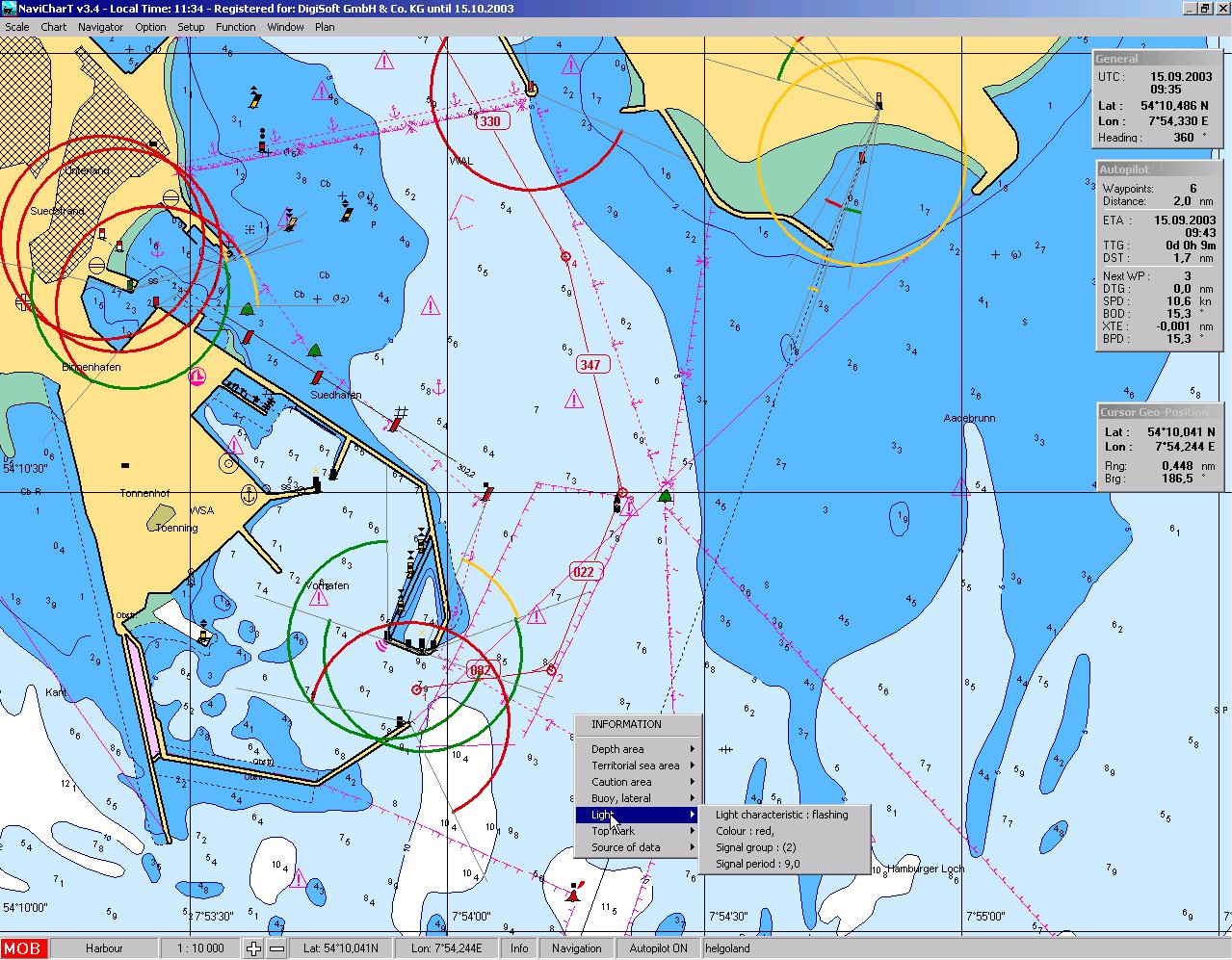1232x960 pixels.
Task: Click the zoom out minus button
Action: click(x=276, y=948)
